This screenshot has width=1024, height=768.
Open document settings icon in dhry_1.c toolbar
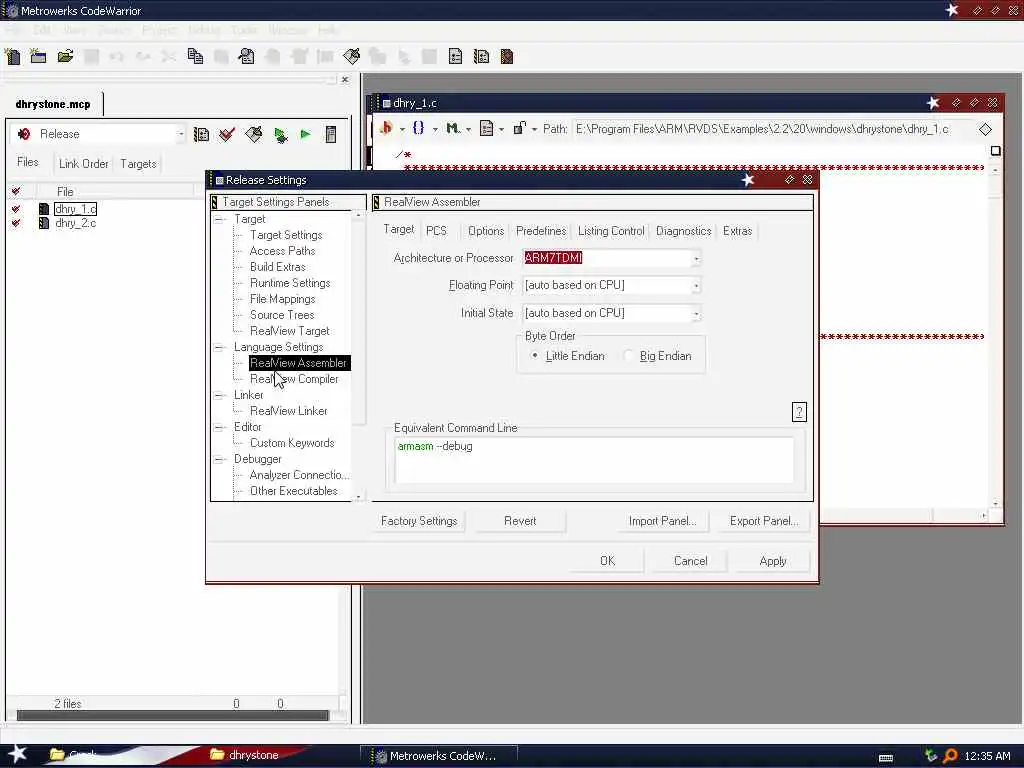(487, 129)
